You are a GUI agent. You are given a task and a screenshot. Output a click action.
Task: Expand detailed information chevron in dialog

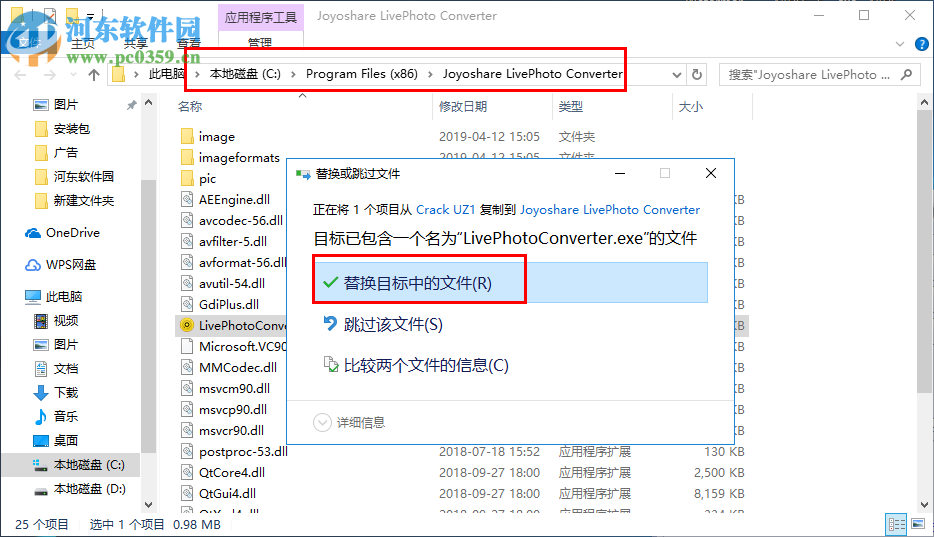pyautogui.click(x=322, y=422)
